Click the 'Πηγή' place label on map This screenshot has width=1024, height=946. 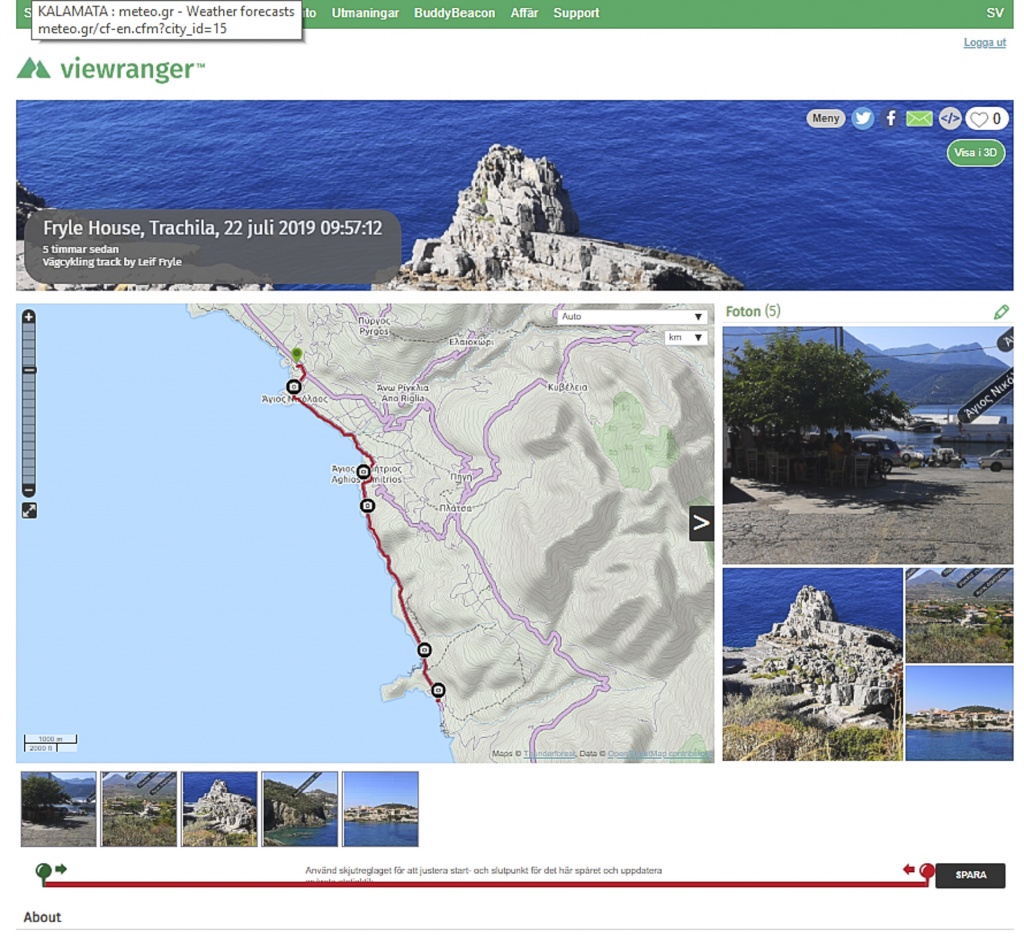click(461, 477)
